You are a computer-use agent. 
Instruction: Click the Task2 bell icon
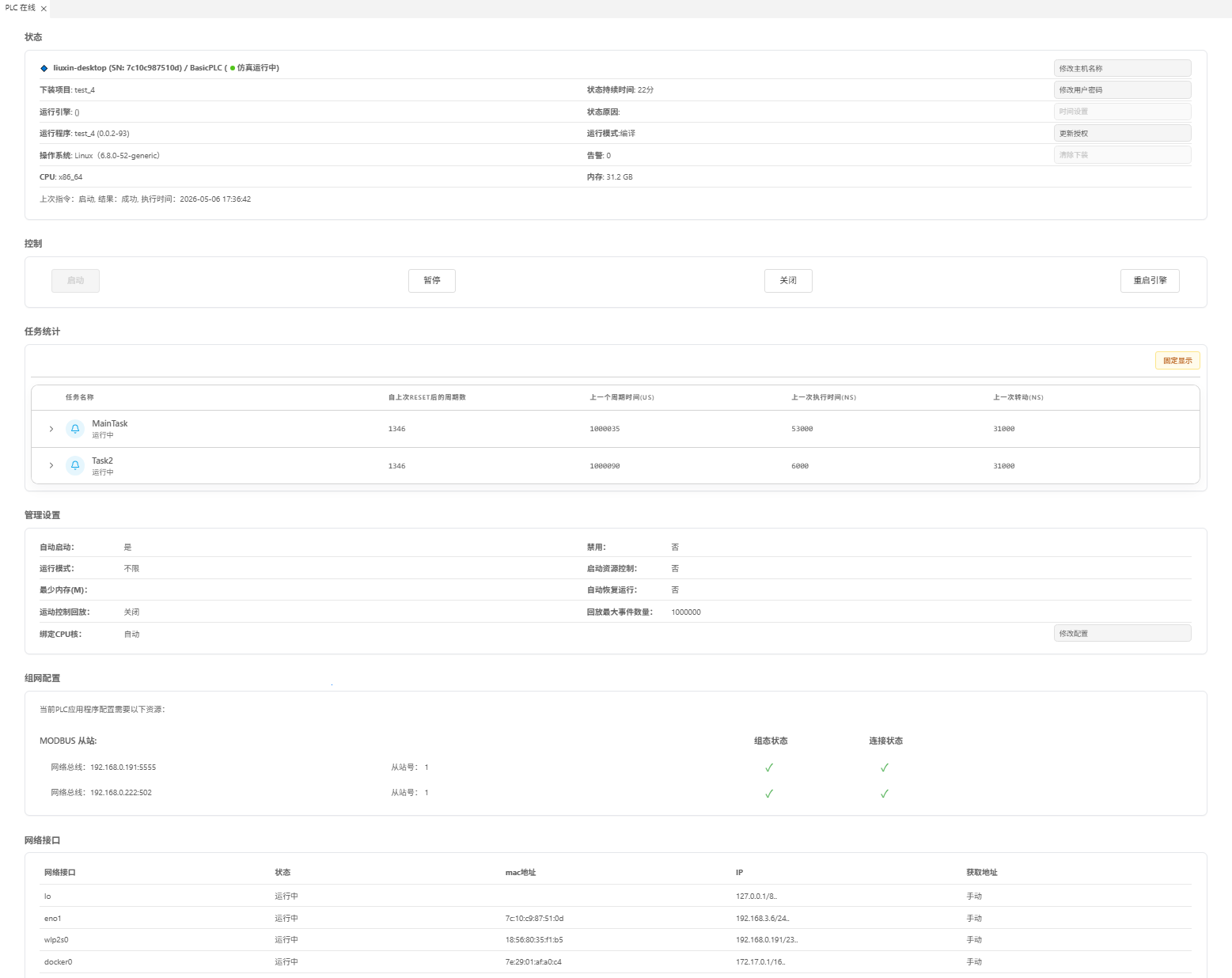pyautogui.click(x=75, y=465)
